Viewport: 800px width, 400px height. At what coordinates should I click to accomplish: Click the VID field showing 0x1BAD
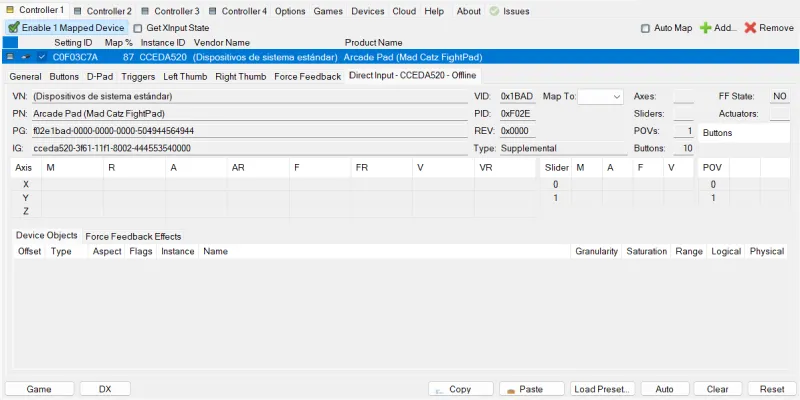[x=517, y=96]
